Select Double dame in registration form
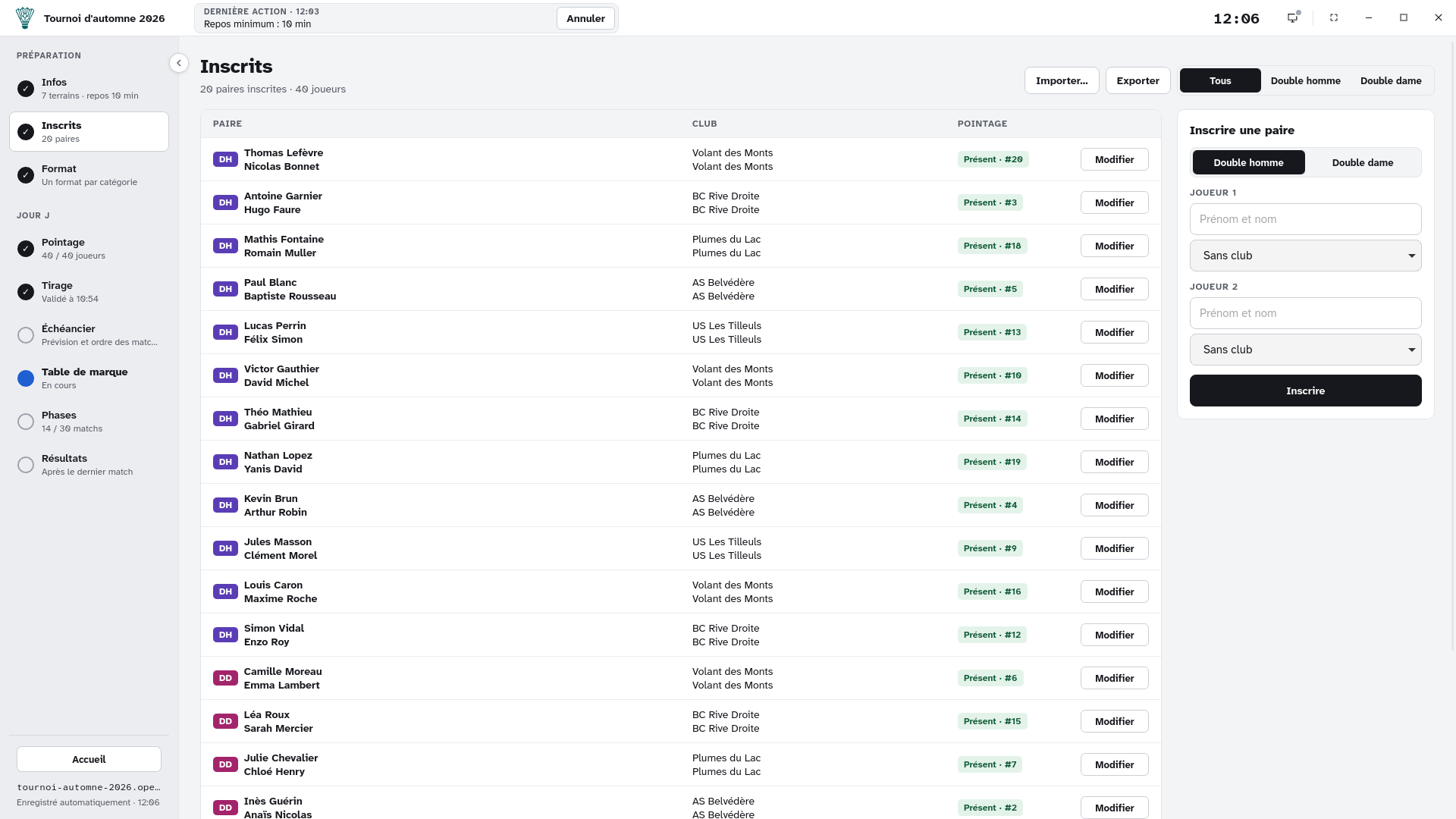Screen dimensions: 1456x819 [1362, 162]
